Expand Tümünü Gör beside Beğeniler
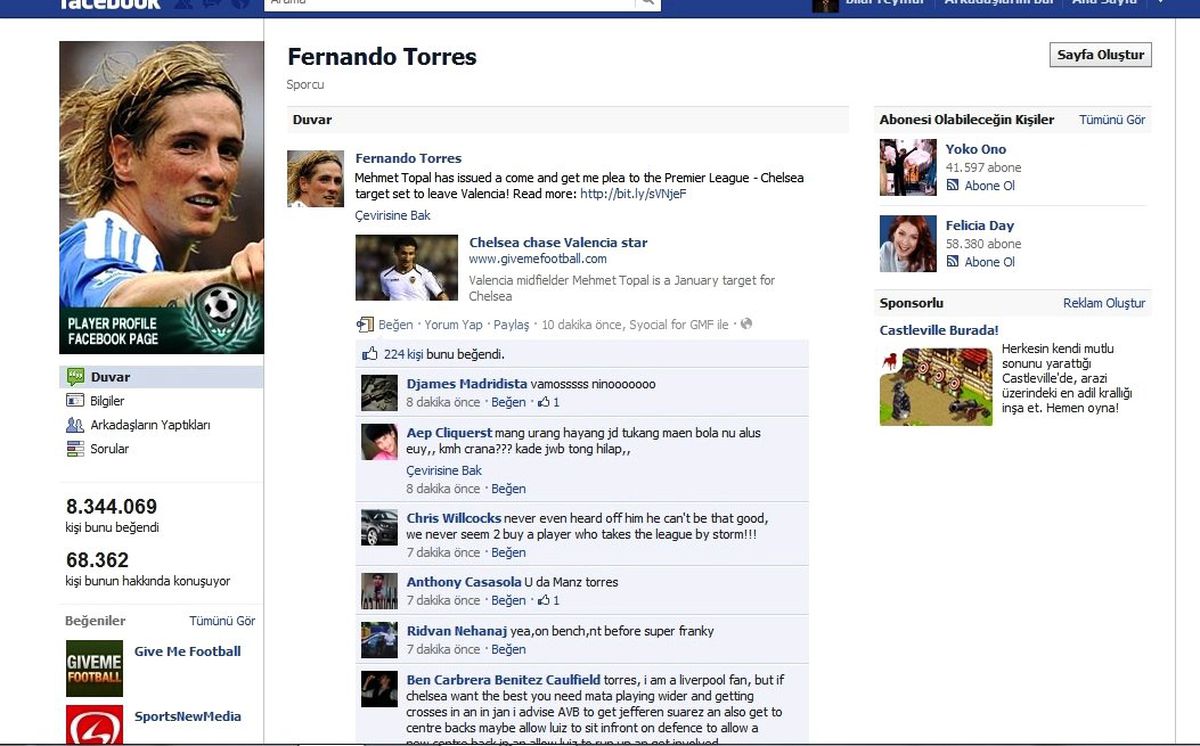The width and height of the screenshot is (1200, 746). pyautogui.click(x=222, y=621)
